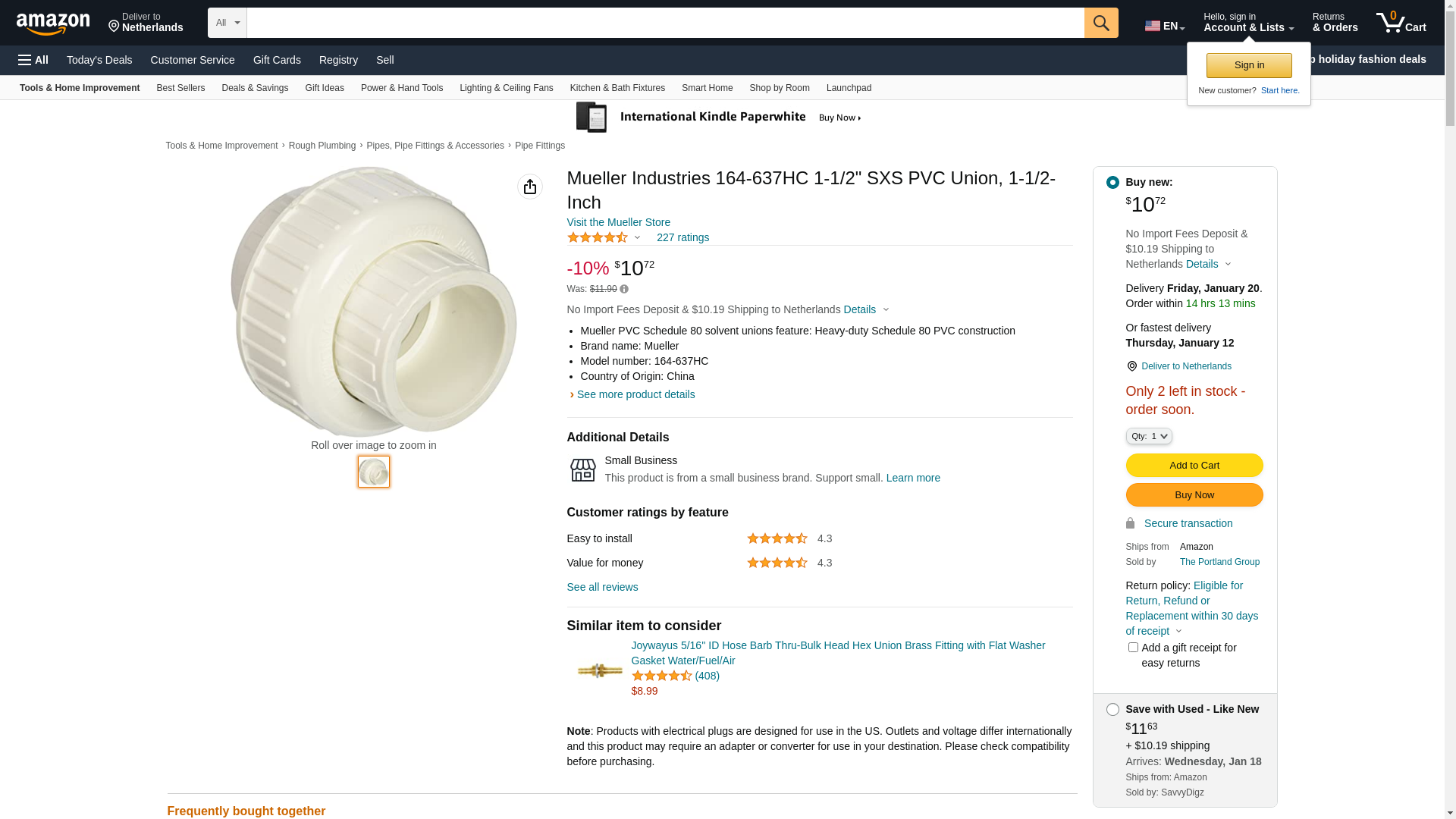Open the shopping cart icon
Screen dimensions: 1456x819
click(1401, 23)
